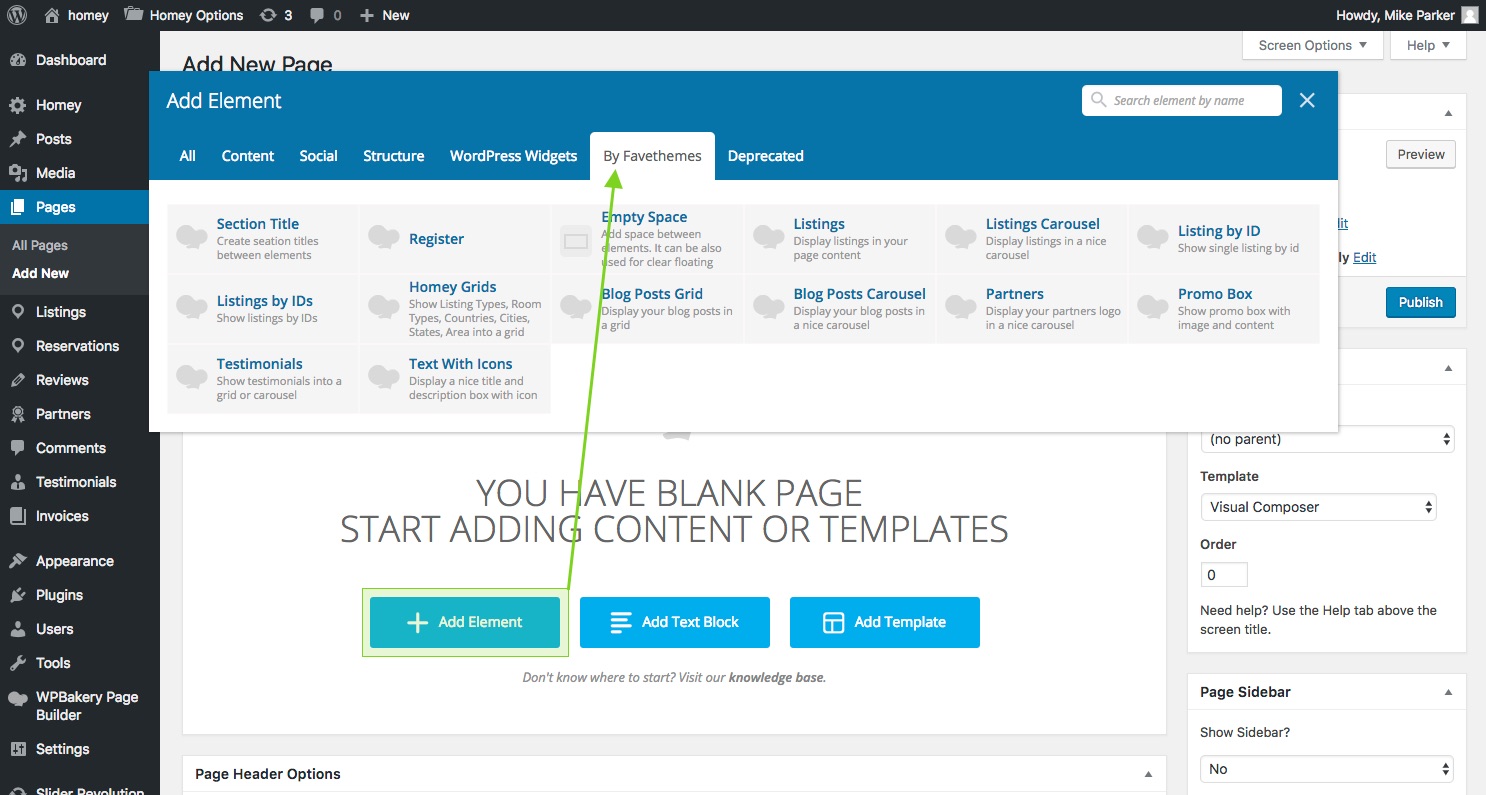Image resolution: width=1486 pixels, height=795 pixels.
Task: Select the By Favethemes tab
Action: click(x=652, y=156)
